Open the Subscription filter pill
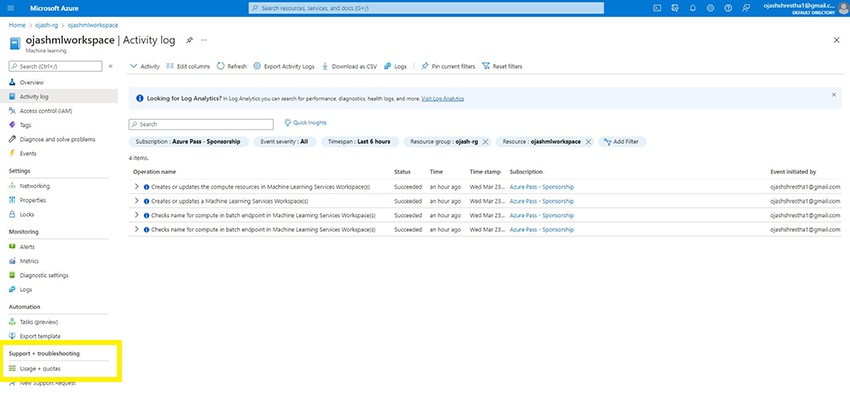 click(189, 142)
